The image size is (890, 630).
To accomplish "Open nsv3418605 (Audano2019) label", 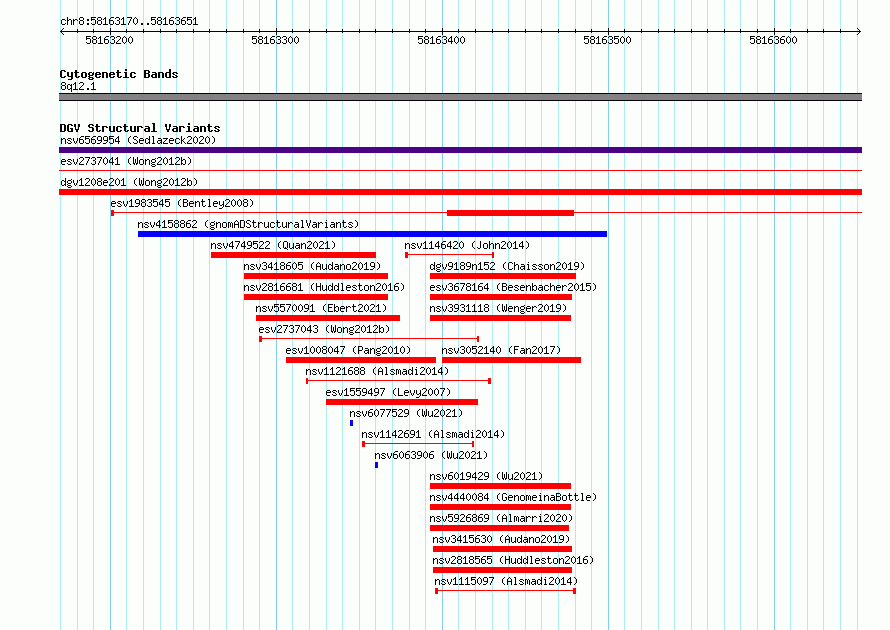I will click(312, 266).
